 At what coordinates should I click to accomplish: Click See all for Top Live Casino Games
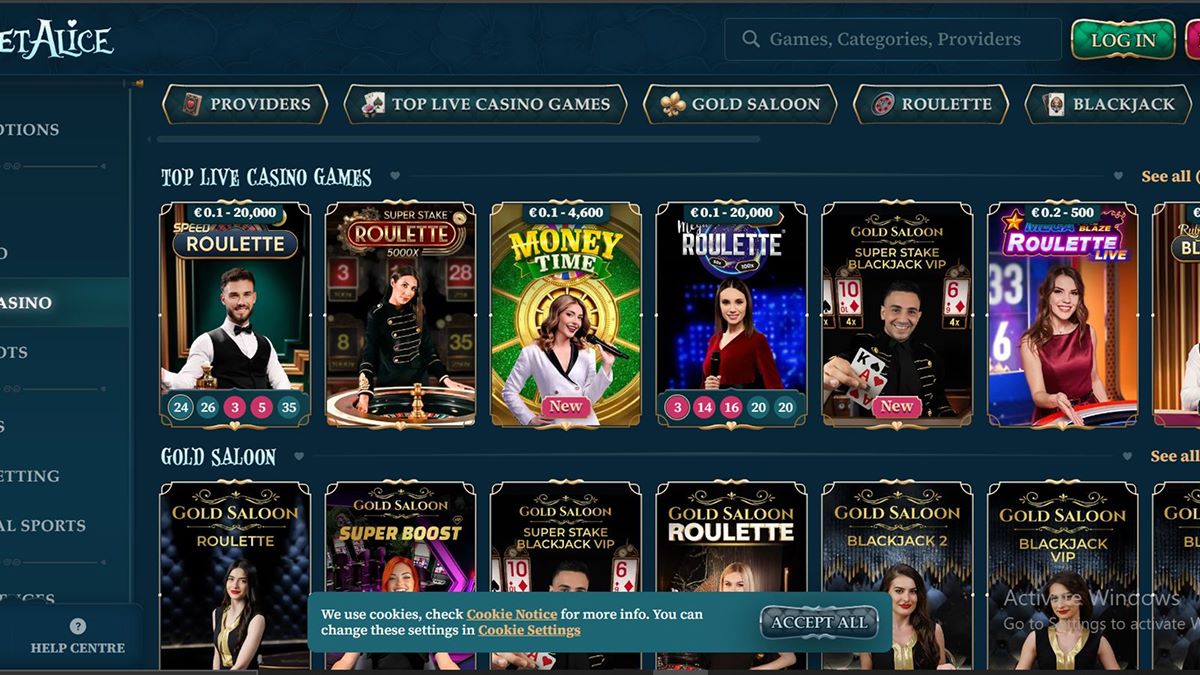(x=1166, y=176)
